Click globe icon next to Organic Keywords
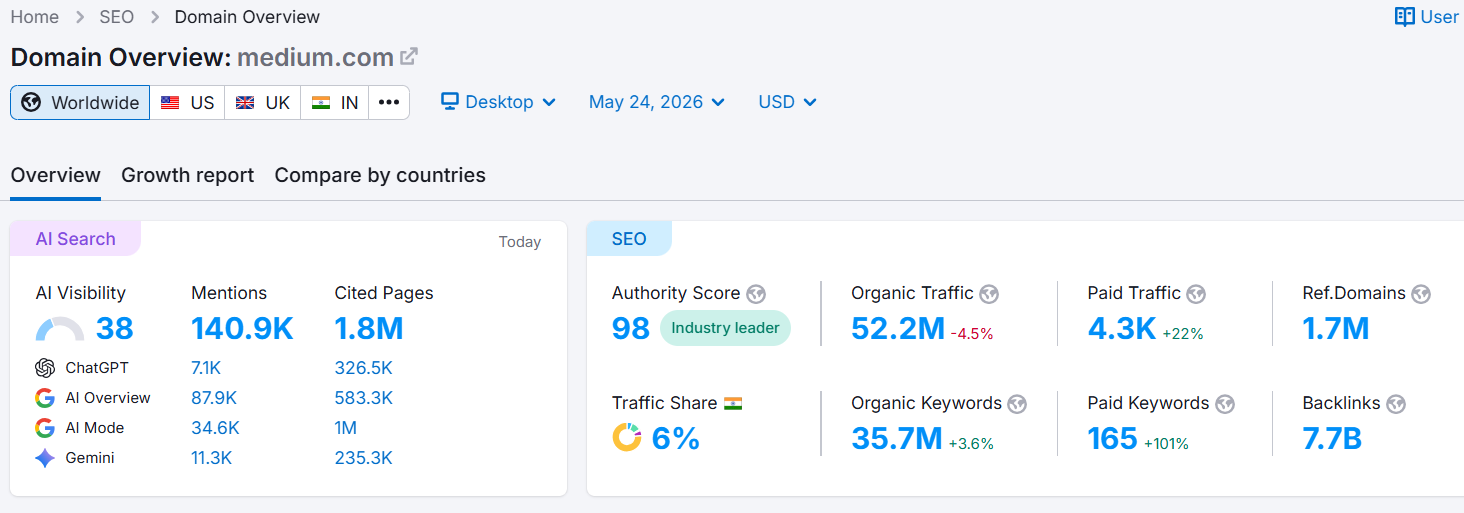 (1017, 404)
